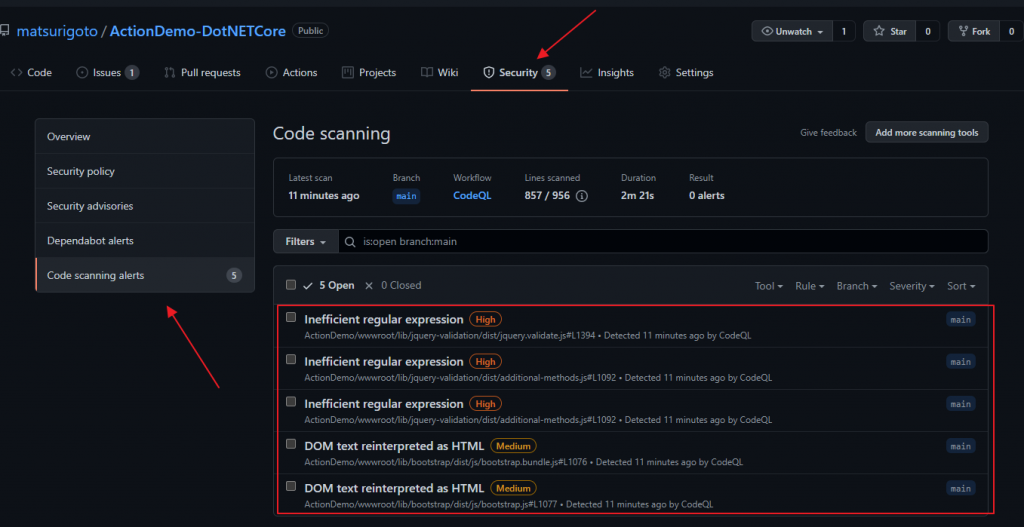
Task: Click the alert search input field
Action: coord(663,242)
